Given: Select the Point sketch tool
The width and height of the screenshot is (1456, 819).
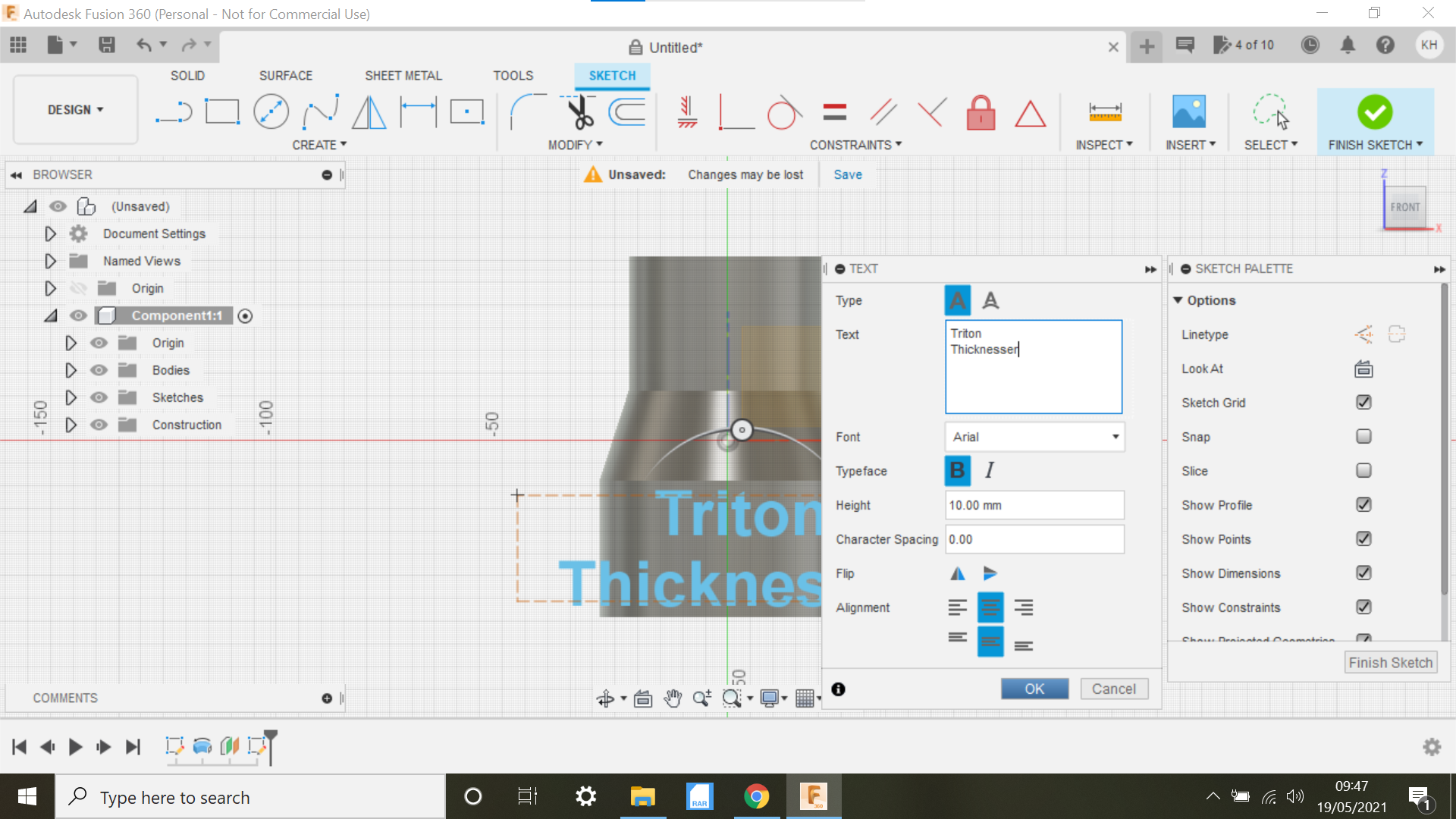Looking at the screenshot, I should coord(467,112).
